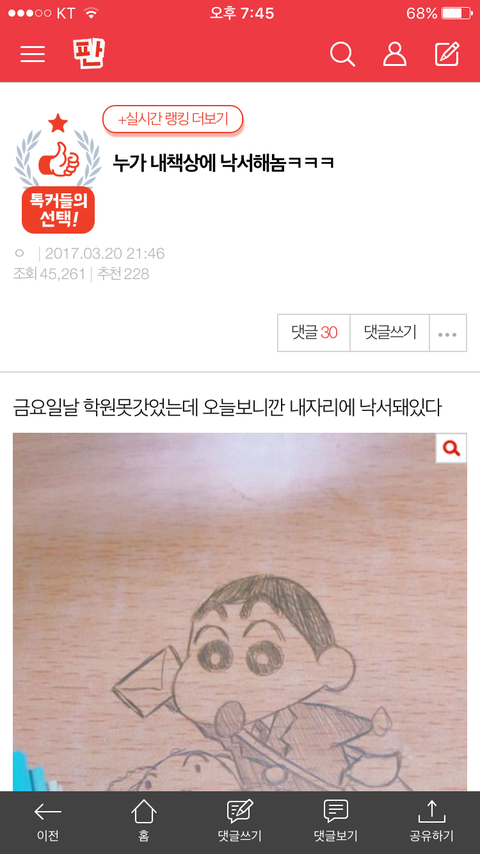Tap the battery indicator in the status bar
480x854 pixels.
point(457,13)
